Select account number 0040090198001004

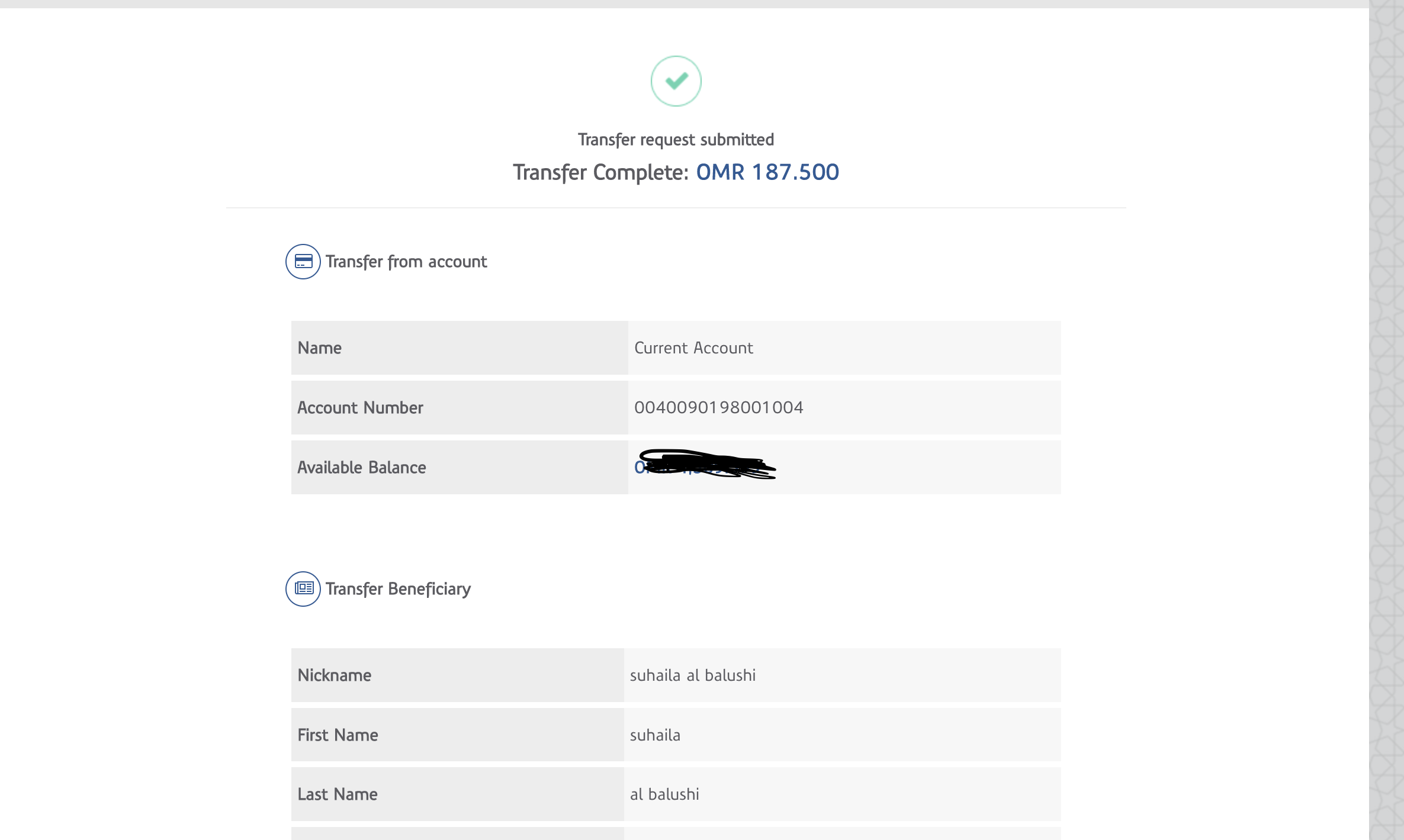tap(718, 408)
